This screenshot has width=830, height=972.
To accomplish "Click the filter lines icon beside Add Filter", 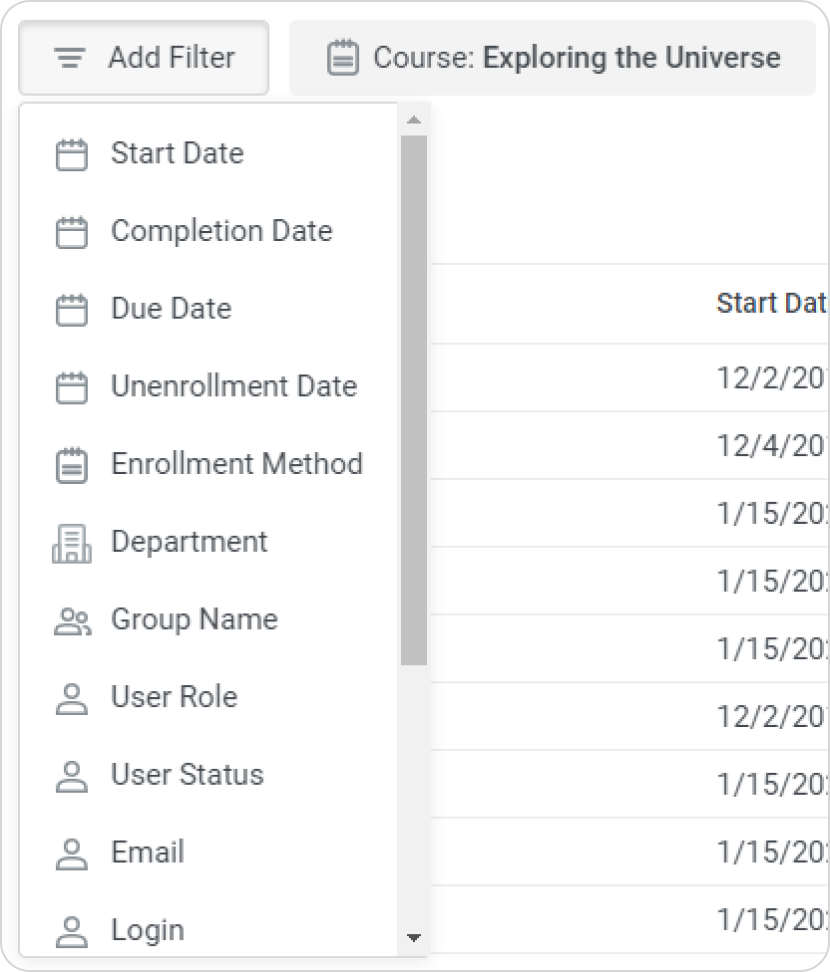I will coord(68,58).
